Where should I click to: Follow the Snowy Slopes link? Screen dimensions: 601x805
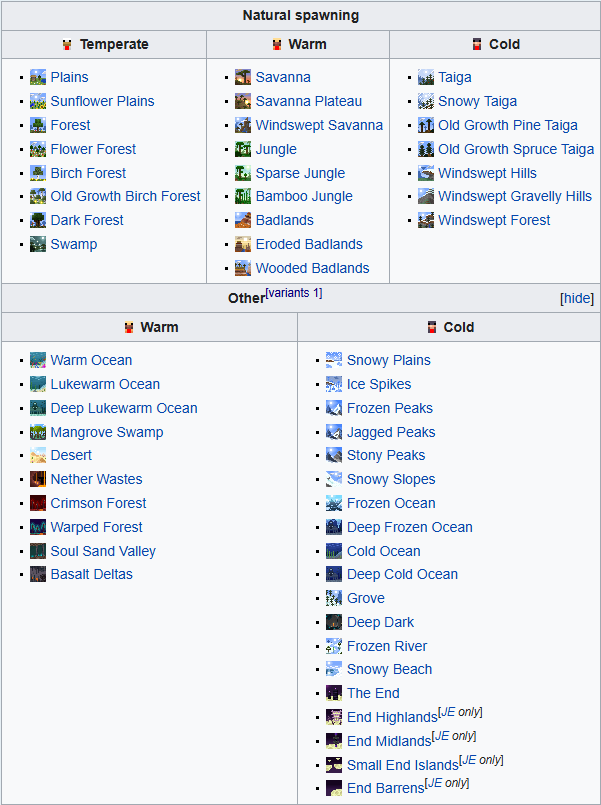pyautogui.click(x=391, y=480)
